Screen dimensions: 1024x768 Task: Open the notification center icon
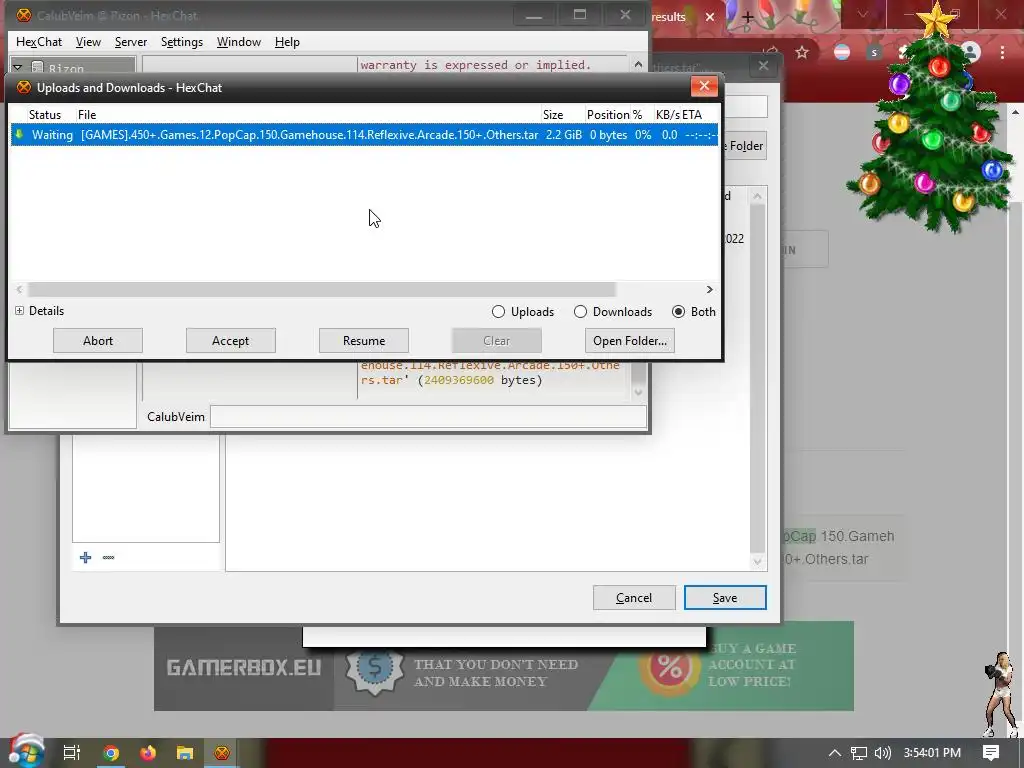click(991, 753)
